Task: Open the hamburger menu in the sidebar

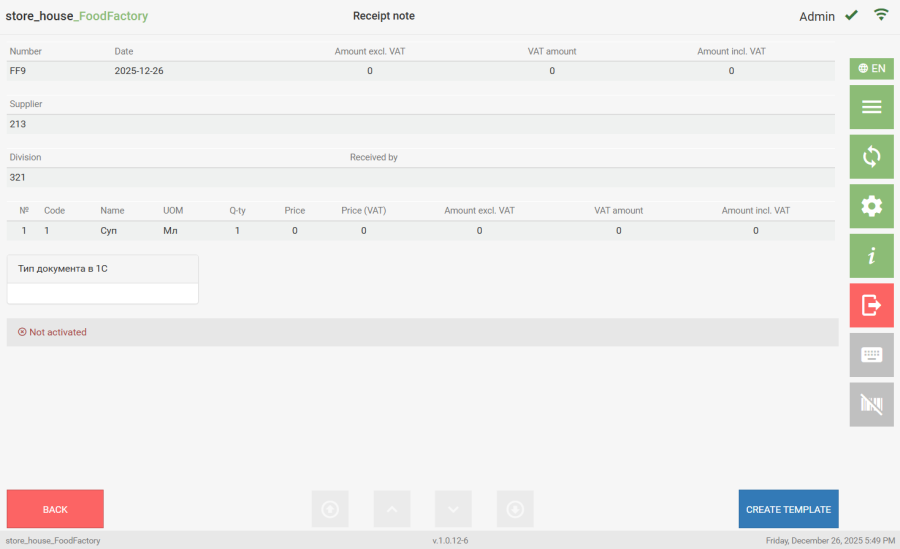Action: click(x=871, y=107)
